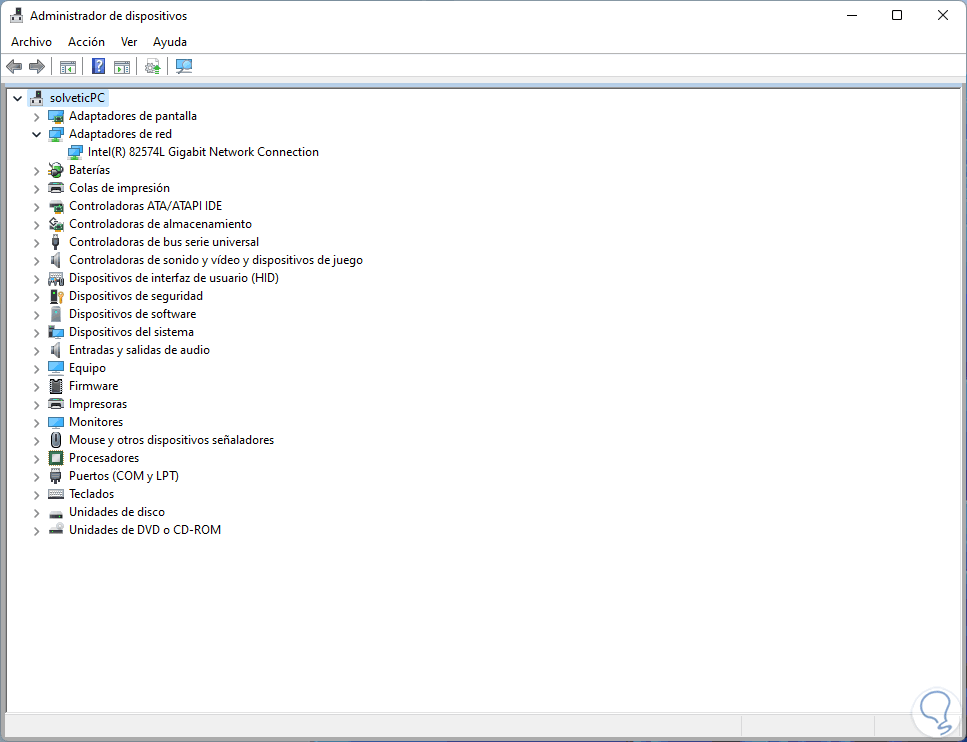The image size is (967, 742).
Task: Collapse Adaptadores de red
Action: (x=36, y=134)
